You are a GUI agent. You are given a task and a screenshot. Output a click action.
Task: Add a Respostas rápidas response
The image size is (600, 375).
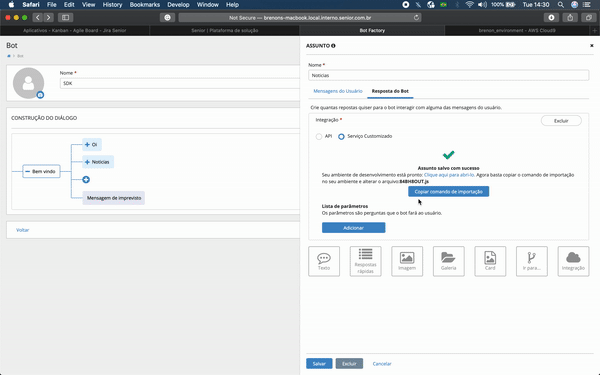click(x=365, y=261)
